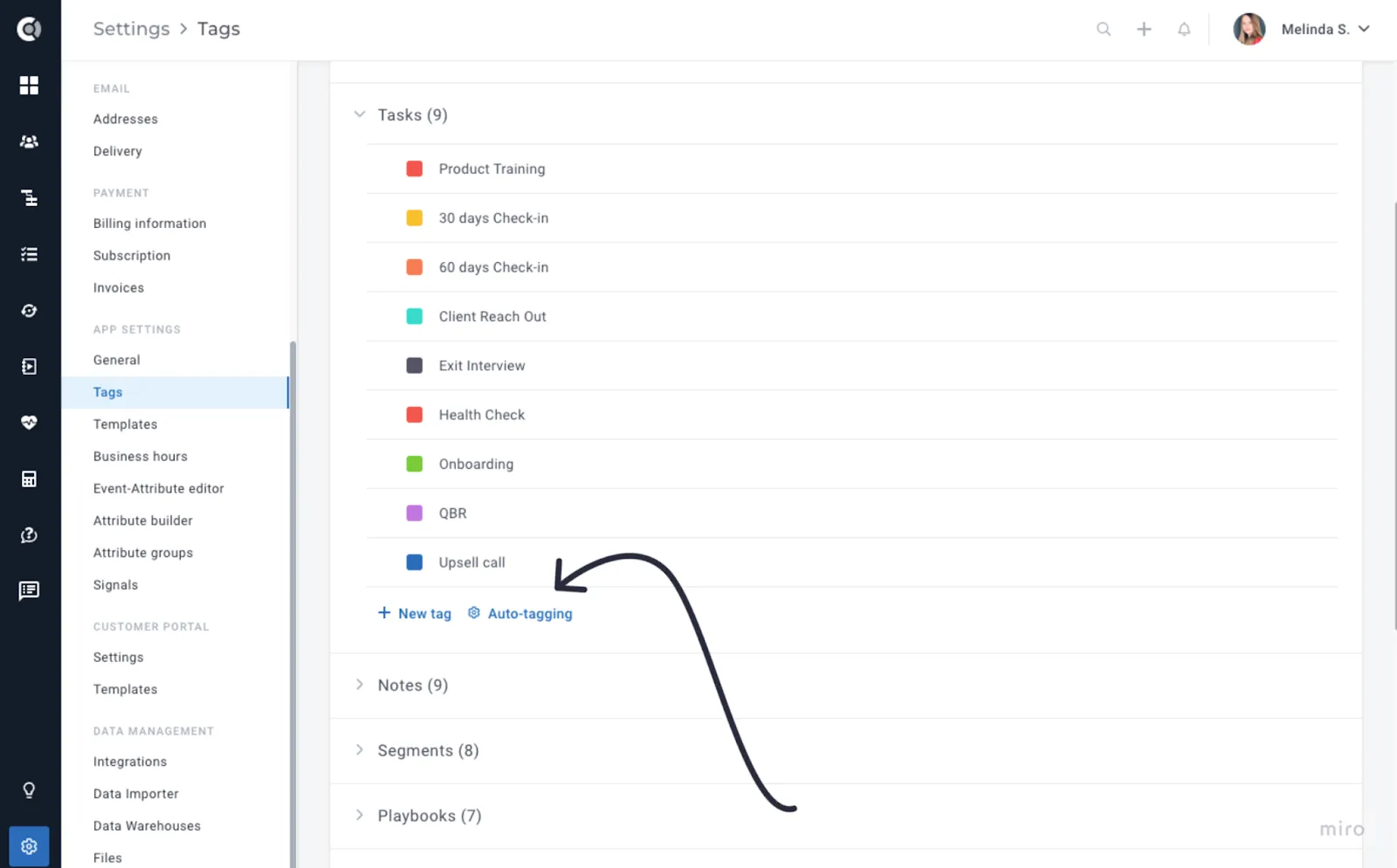Viewport: 1397px width, 868px height.
Task: Select the Client Reach Out tag
Action: click(x=492, y=316)
